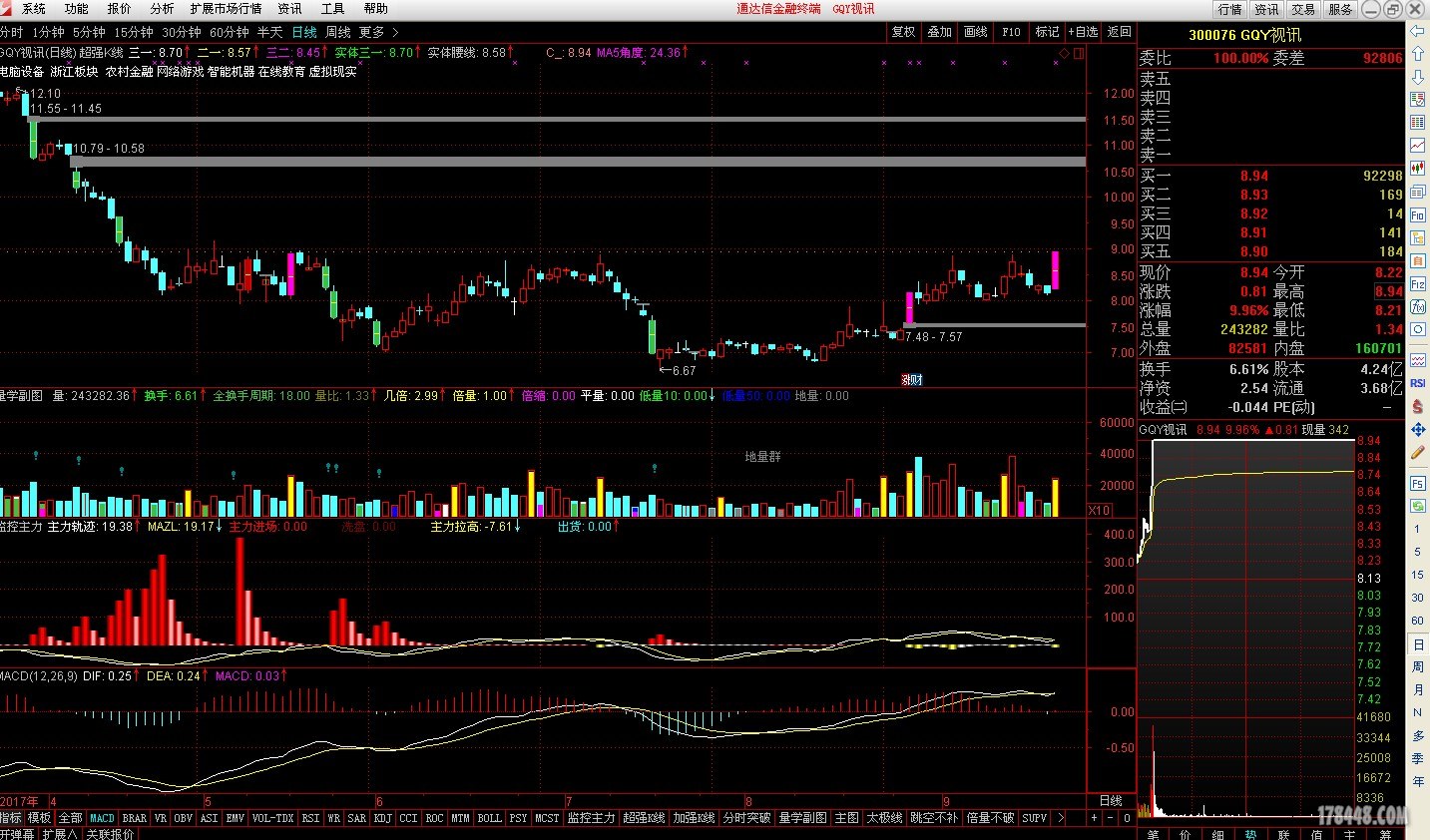The width and height of the screenshot is (1430, 840).
Task: Click the orange document icon in sidebar
Action: click(x=1417, y=260)
